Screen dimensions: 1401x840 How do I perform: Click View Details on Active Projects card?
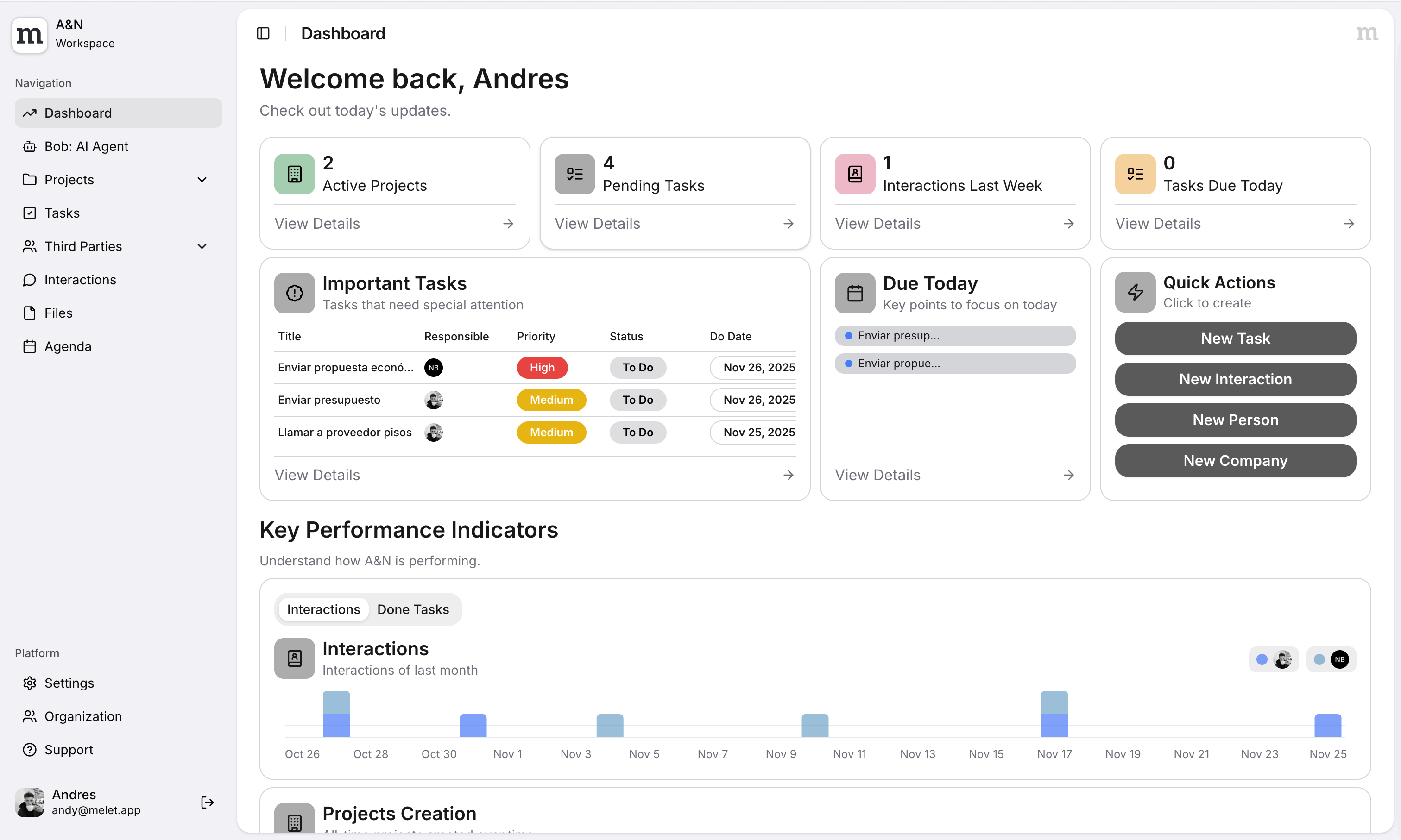point(318,223)
